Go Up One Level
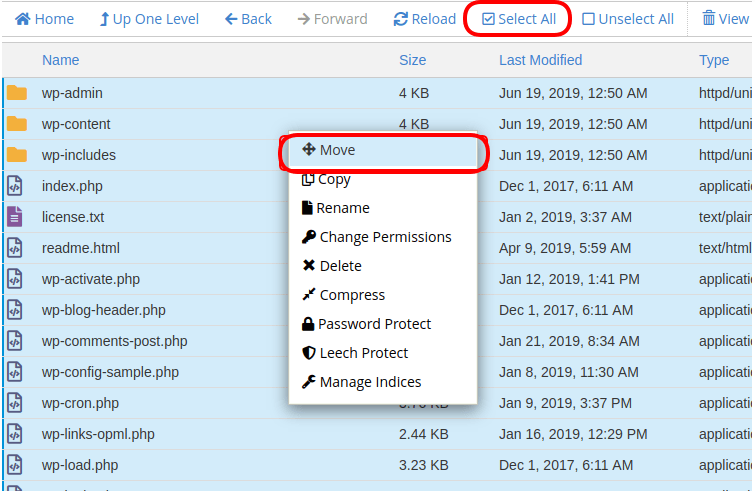This screenshot has width=755, height=495. [149, 19]
